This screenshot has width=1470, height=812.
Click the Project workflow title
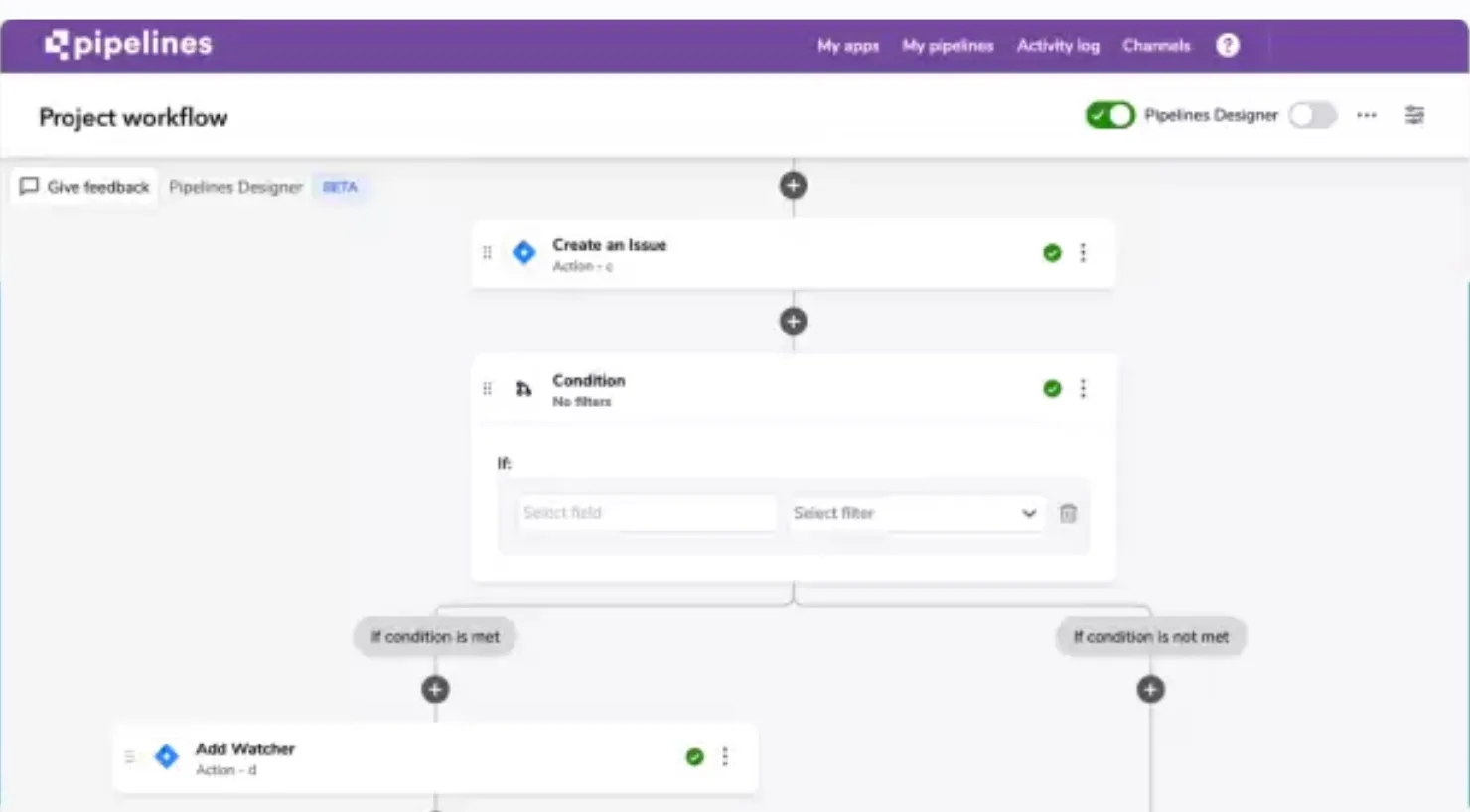click(x=133, y=117)
